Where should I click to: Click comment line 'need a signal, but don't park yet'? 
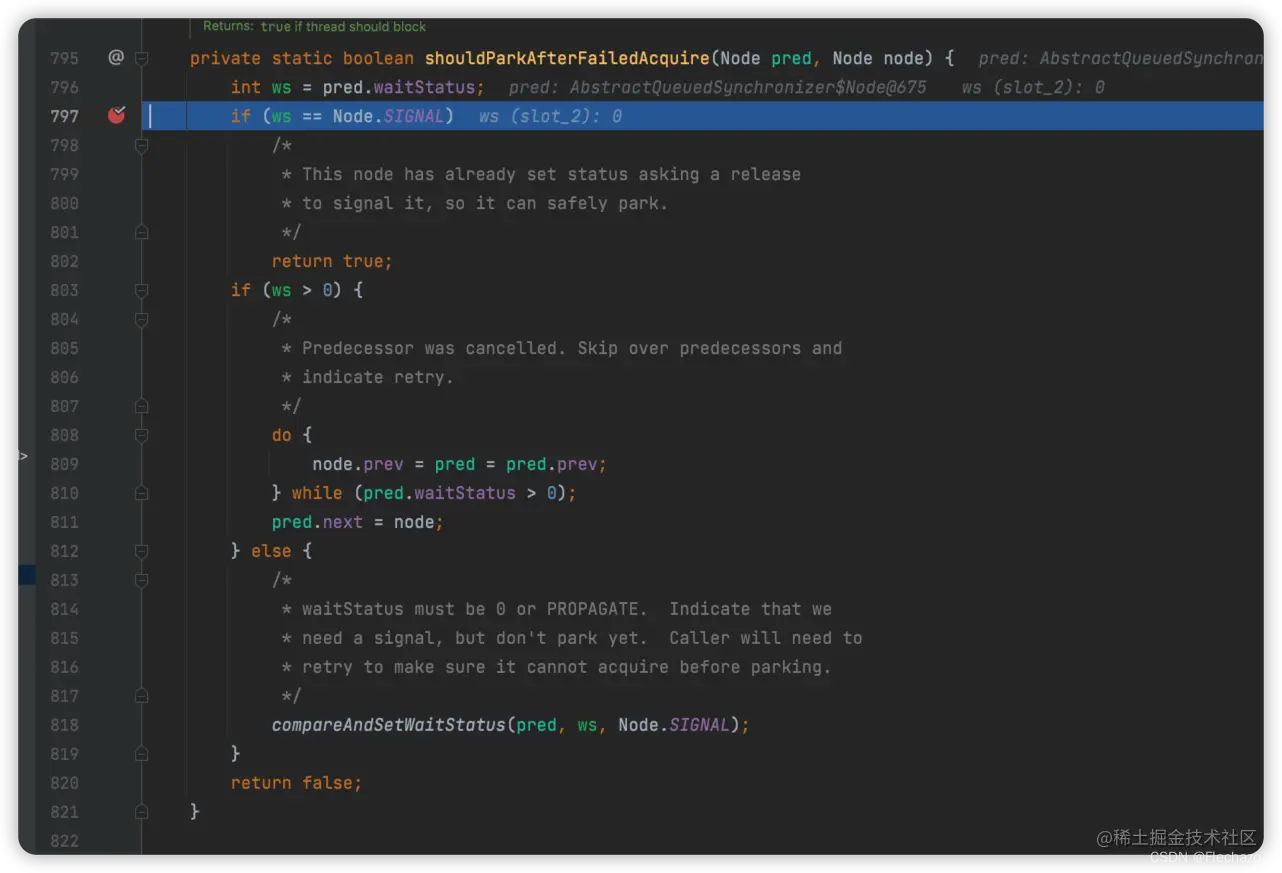pos(571,638)
